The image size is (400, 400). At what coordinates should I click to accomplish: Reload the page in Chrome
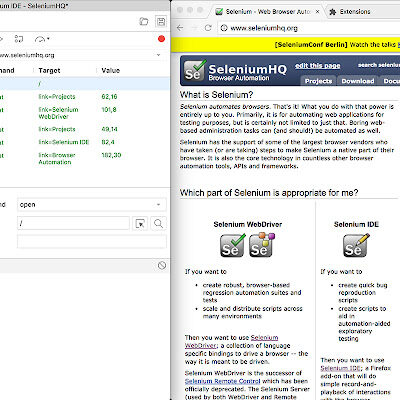pos(208,28)
